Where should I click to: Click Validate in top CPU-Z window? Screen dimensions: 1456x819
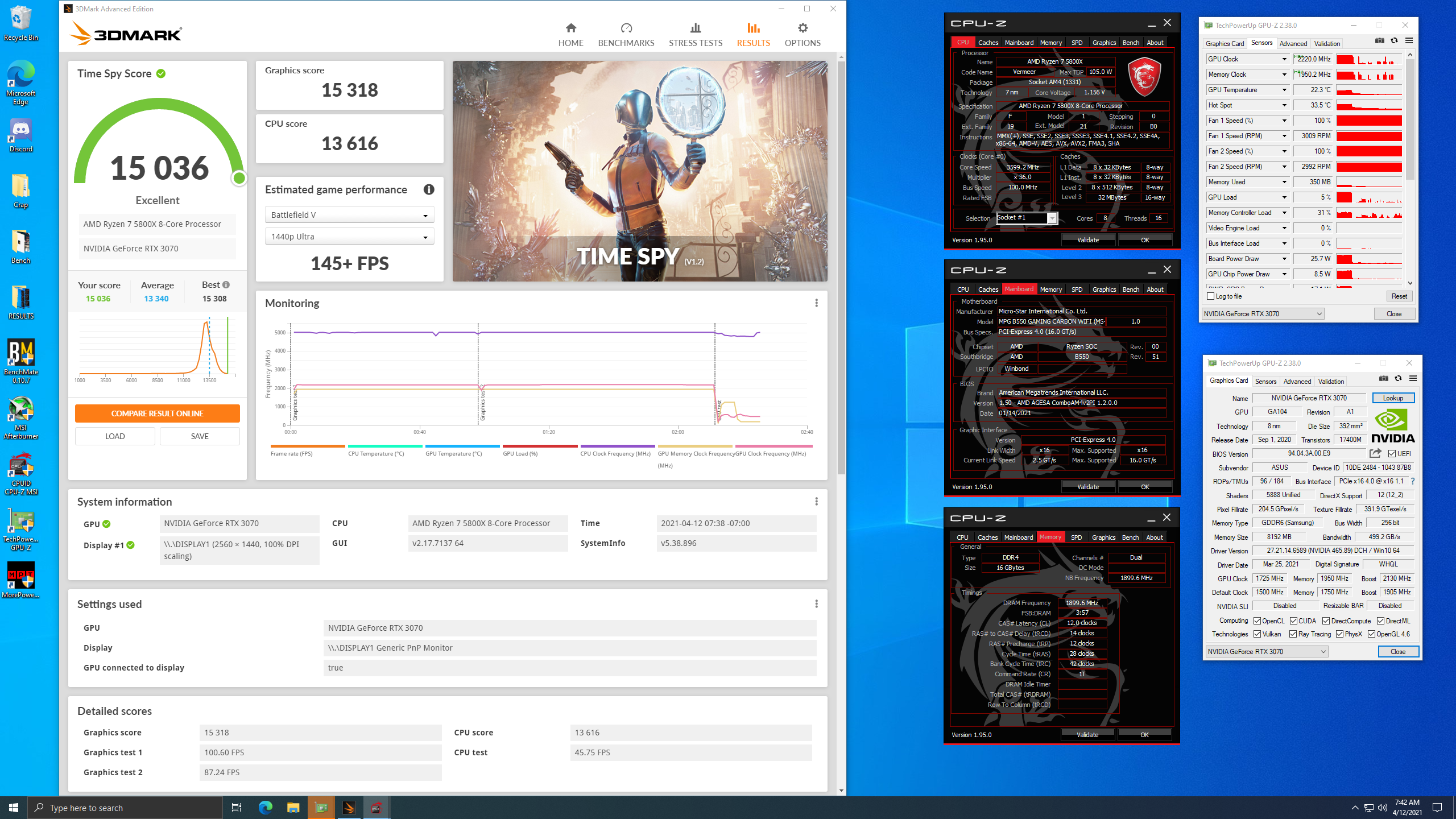tap(1087, 240)
